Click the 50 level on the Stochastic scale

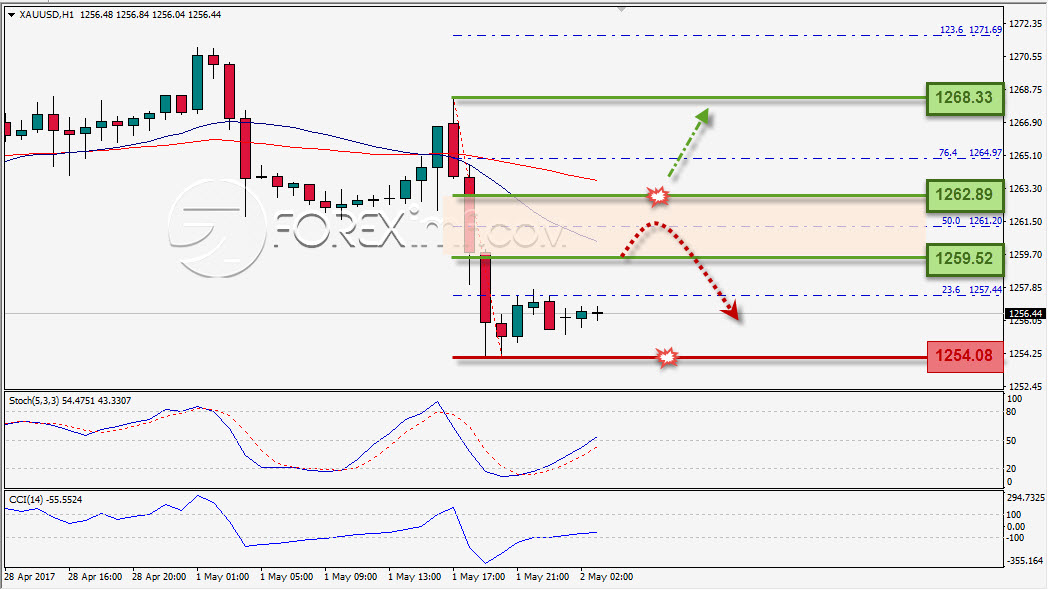(x=1011, y=441)
